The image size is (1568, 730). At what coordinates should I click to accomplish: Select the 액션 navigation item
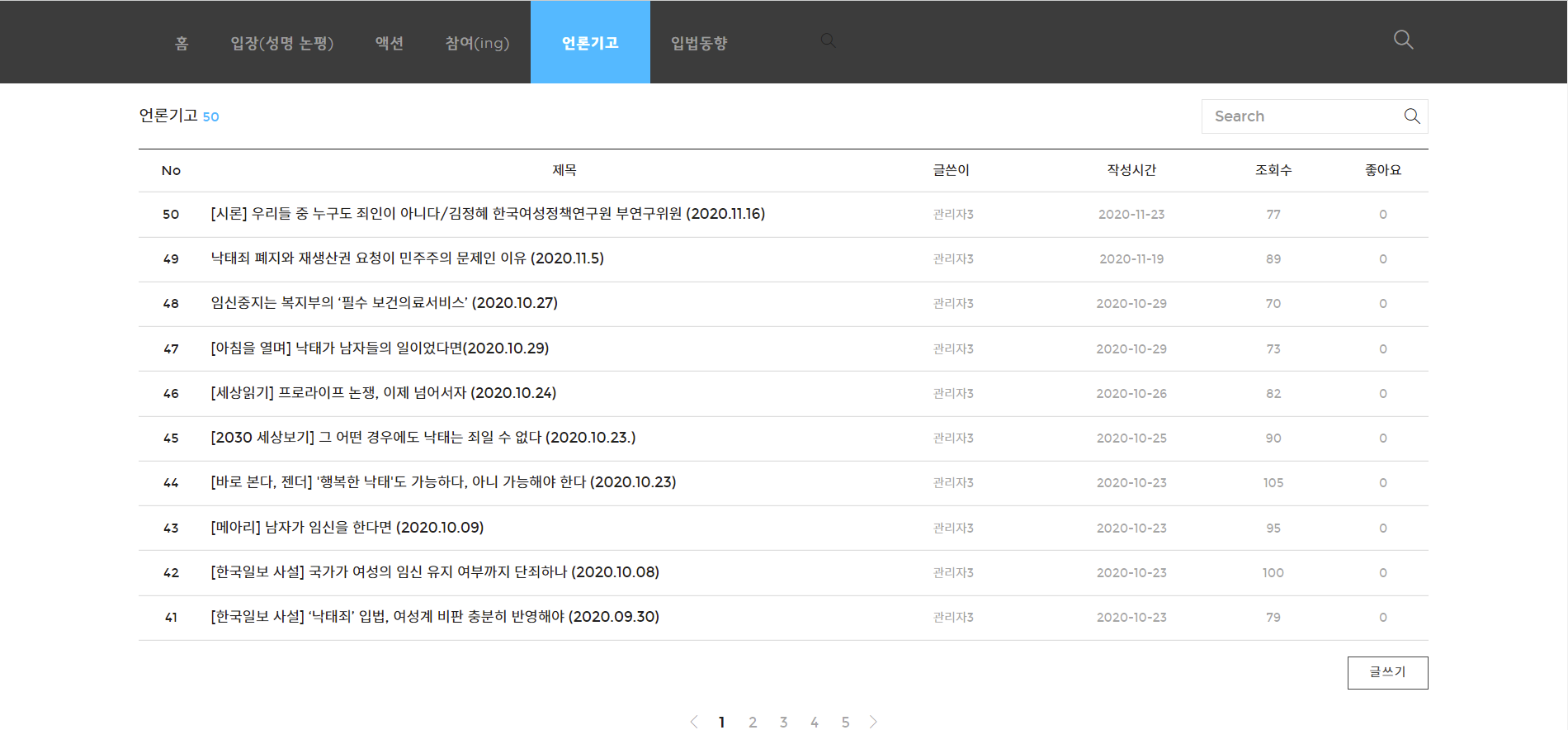(x=389, y=43)
